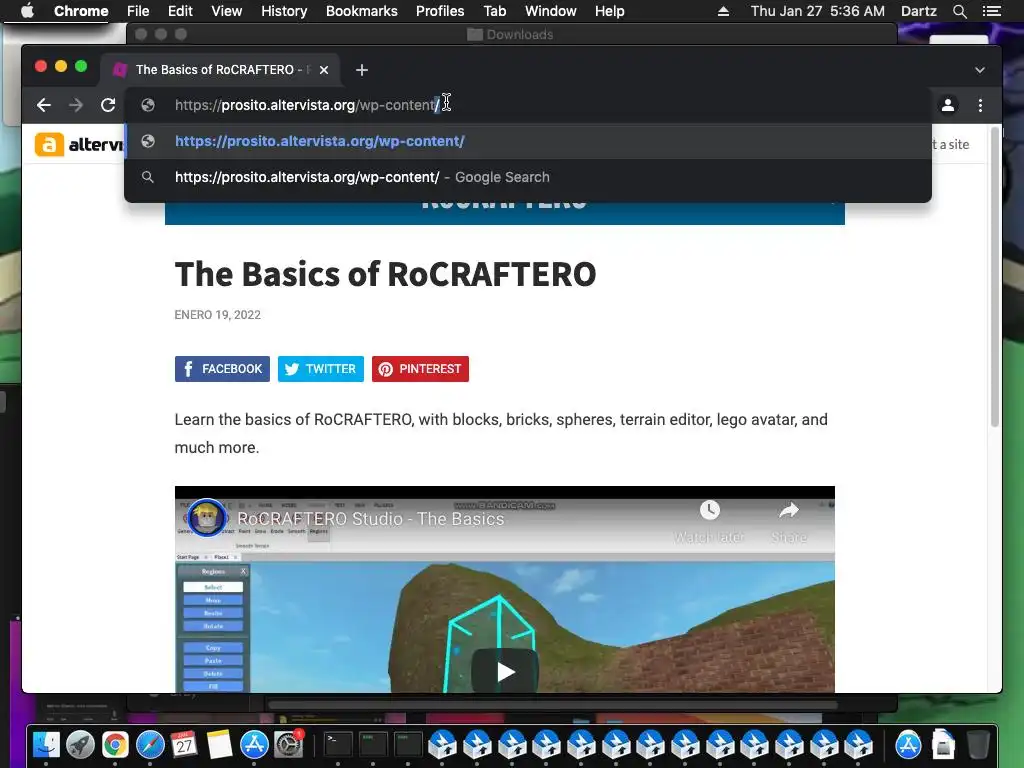
Task: Reload the current page
Action: tap(108, 105)
